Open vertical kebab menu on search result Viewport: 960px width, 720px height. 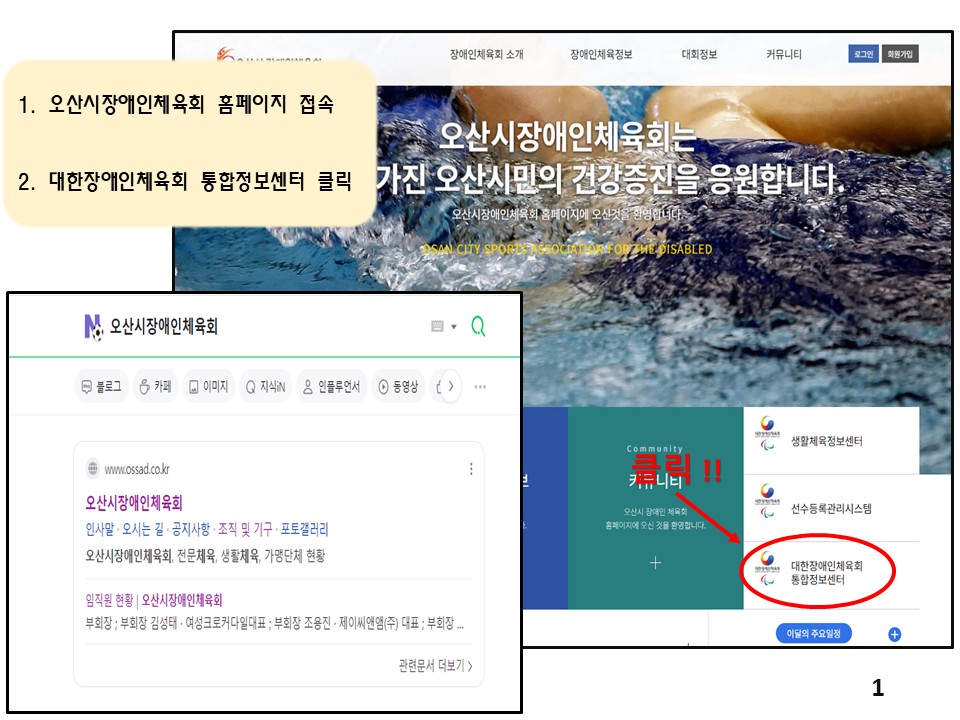click(471, 469)
